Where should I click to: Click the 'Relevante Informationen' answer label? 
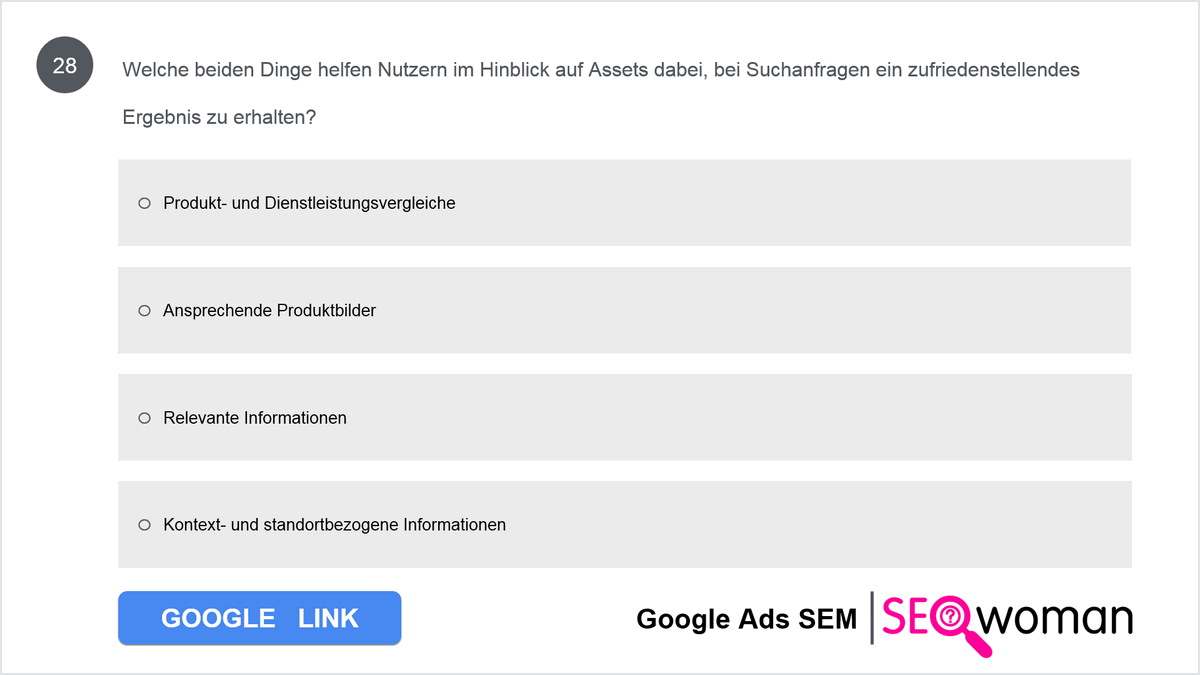255,417
